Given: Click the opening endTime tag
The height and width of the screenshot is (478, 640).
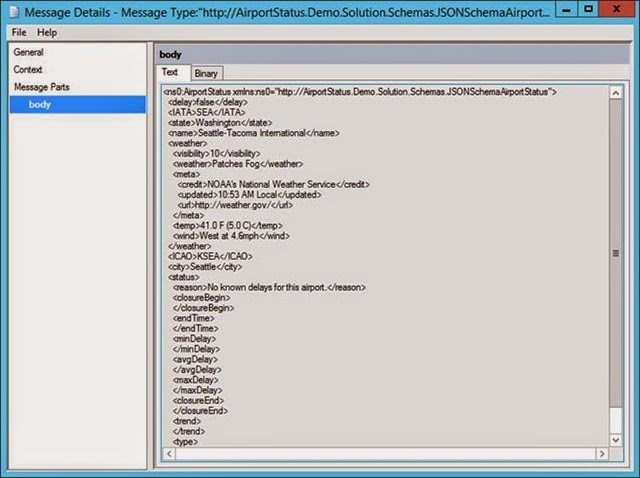Looking at the screenshot, I should click(193, 318).
